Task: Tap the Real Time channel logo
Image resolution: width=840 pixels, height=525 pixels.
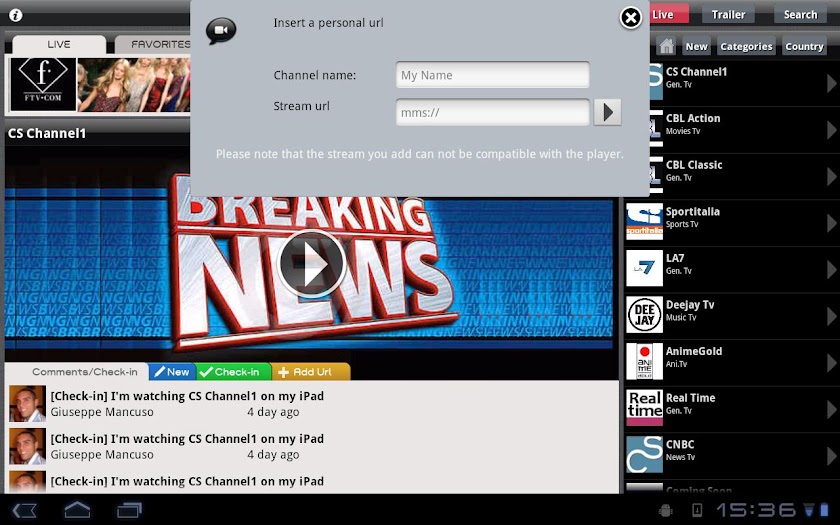Action: point(644,408)
